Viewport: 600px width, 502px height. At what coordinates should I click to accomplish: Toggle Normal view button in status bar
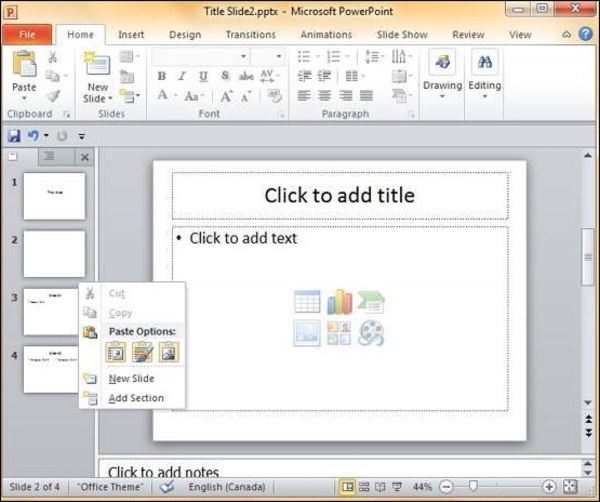pyautogui.click(x=347, y=487)
